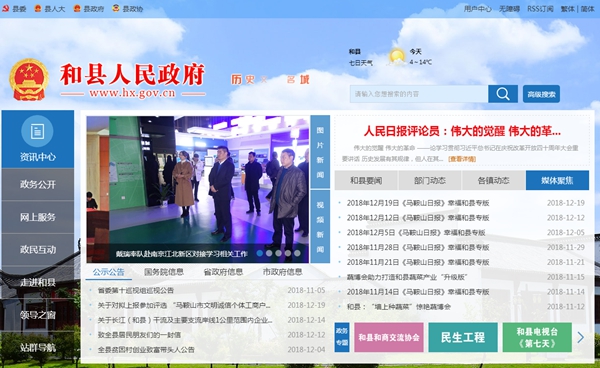Select the last carousel dot
The height and width of the screenshot is (368, 600).
pos(297,253)
